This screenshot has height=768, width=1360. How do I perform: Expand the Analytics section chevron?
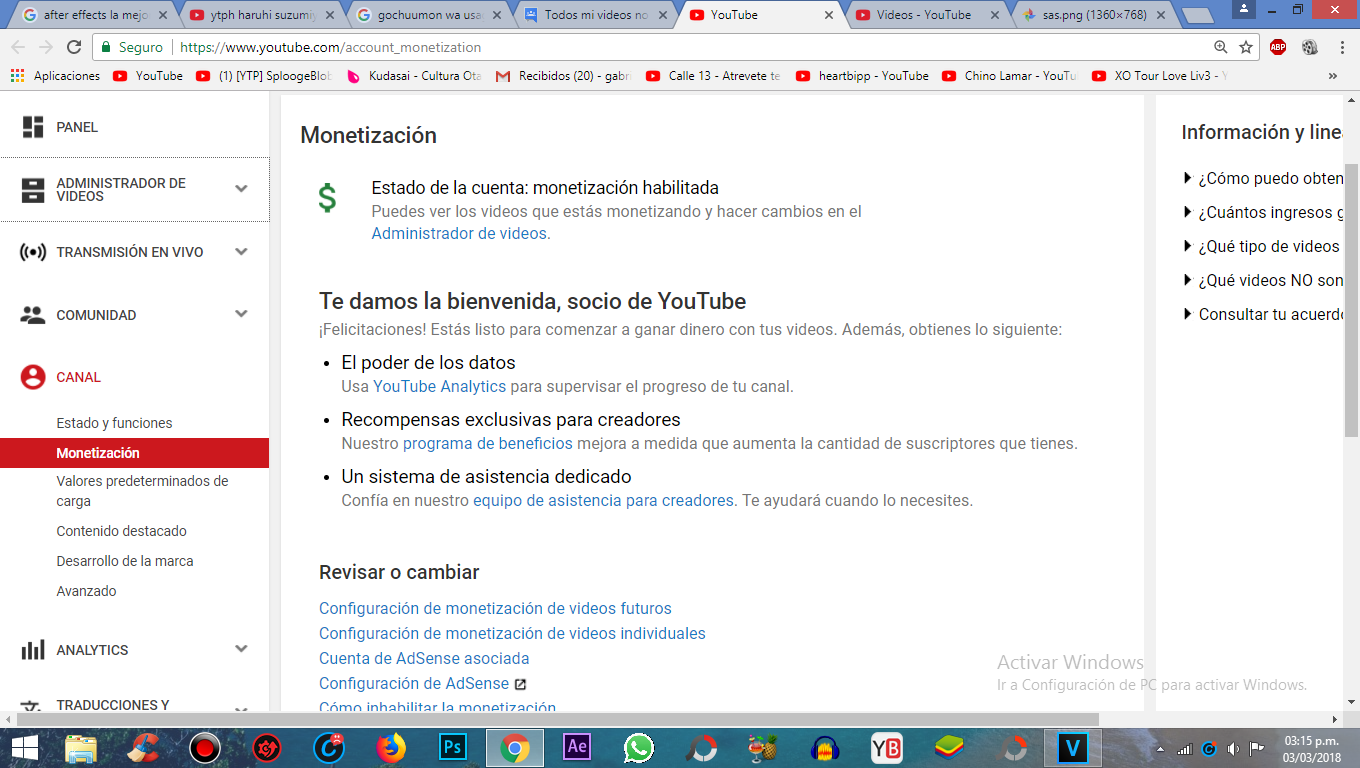pos(241,649)
